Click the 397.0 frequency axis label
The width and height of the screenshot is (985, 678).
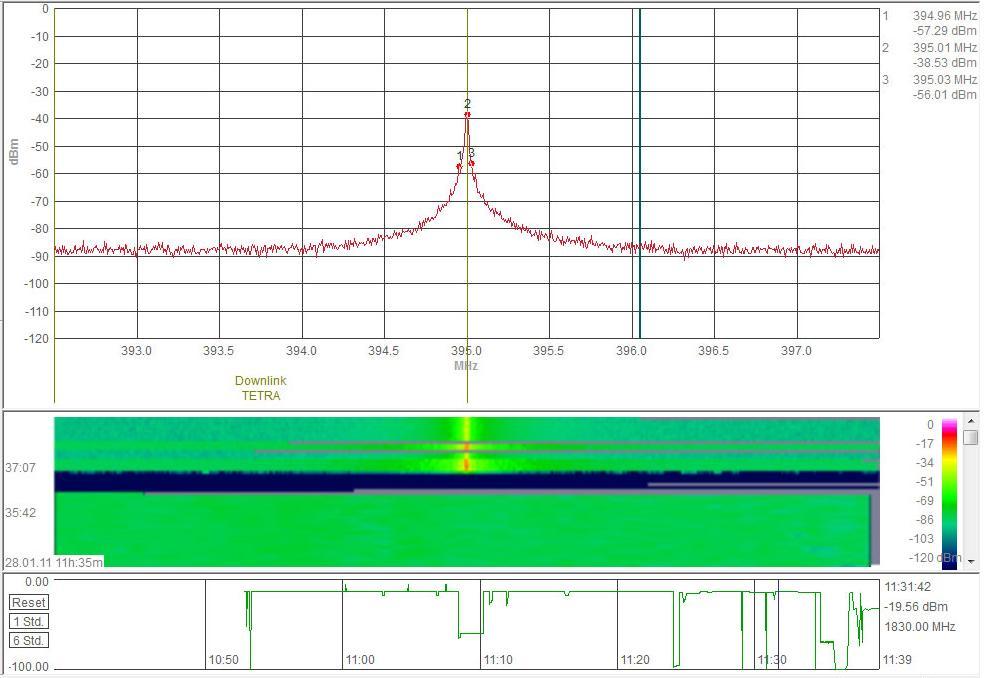click(796, 351)
